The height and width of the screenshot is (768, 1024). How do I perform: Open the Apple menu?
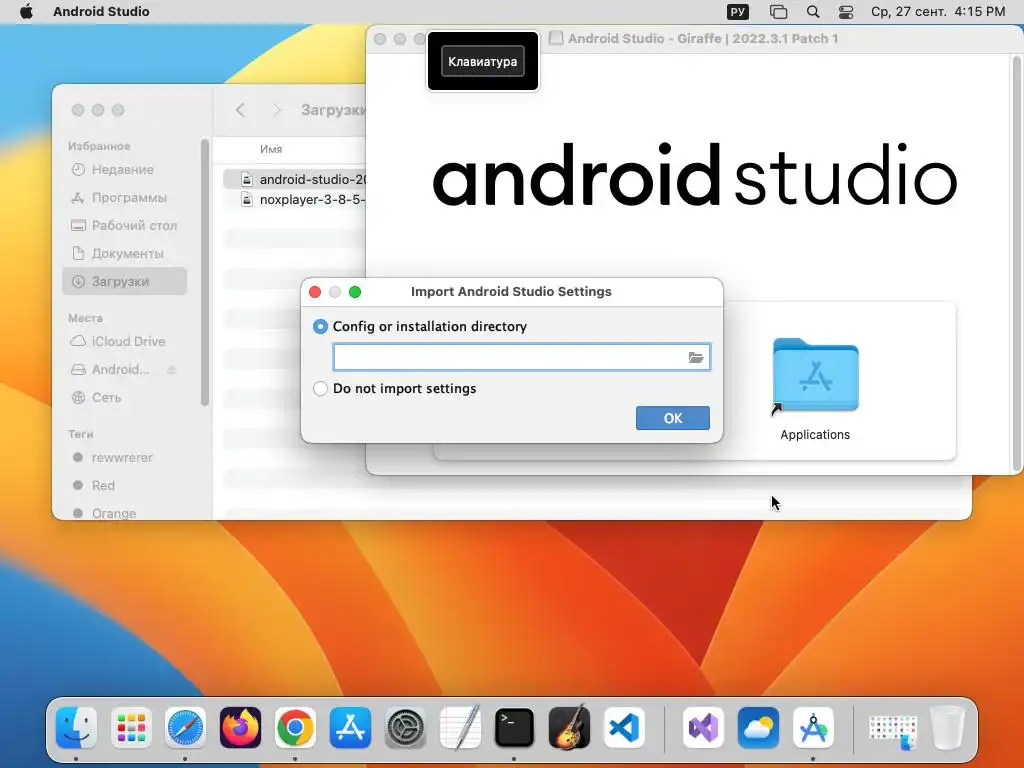pos(26,12)
